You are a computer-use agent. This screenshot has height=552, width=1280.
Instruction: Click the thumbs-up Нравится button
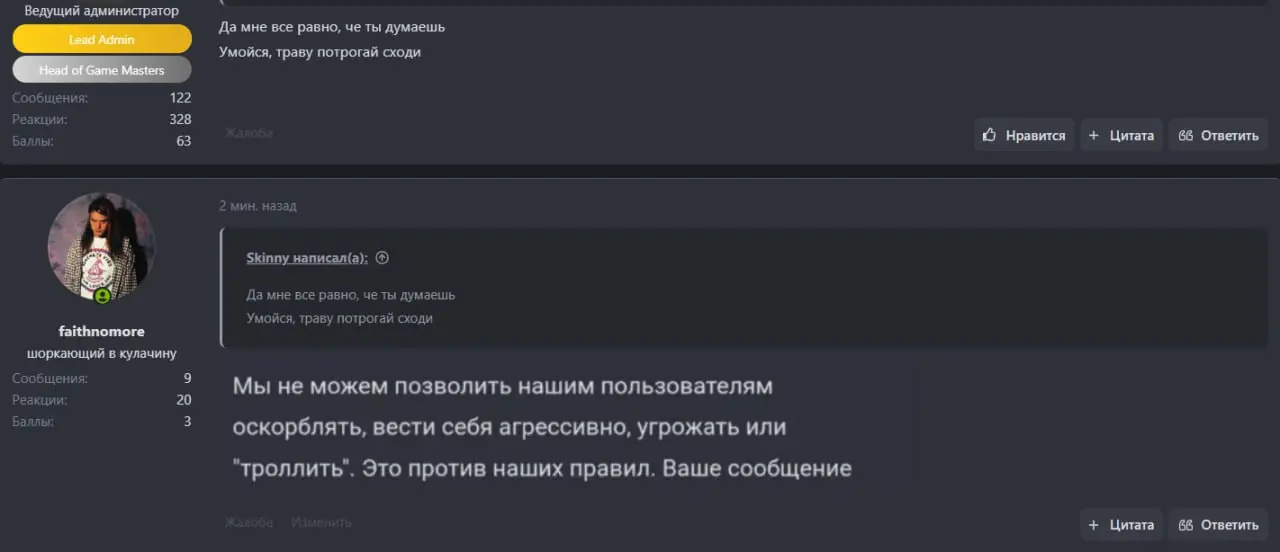point(1024,135)
